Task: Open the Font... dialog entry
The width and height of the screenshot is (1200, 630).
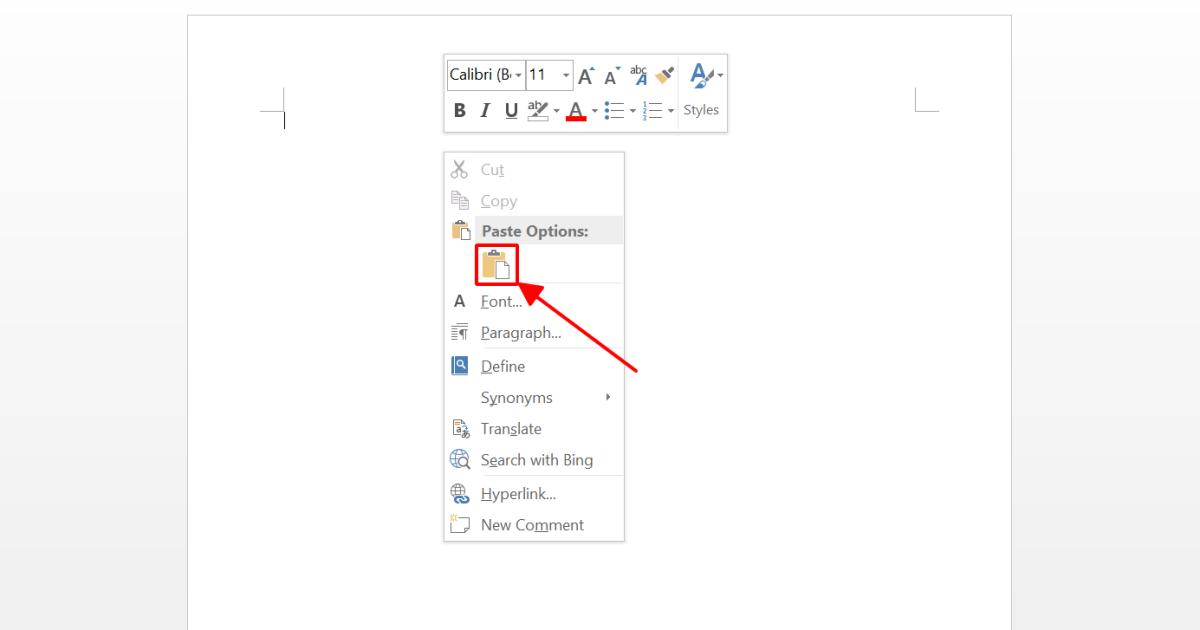Action: click(534, 301)
